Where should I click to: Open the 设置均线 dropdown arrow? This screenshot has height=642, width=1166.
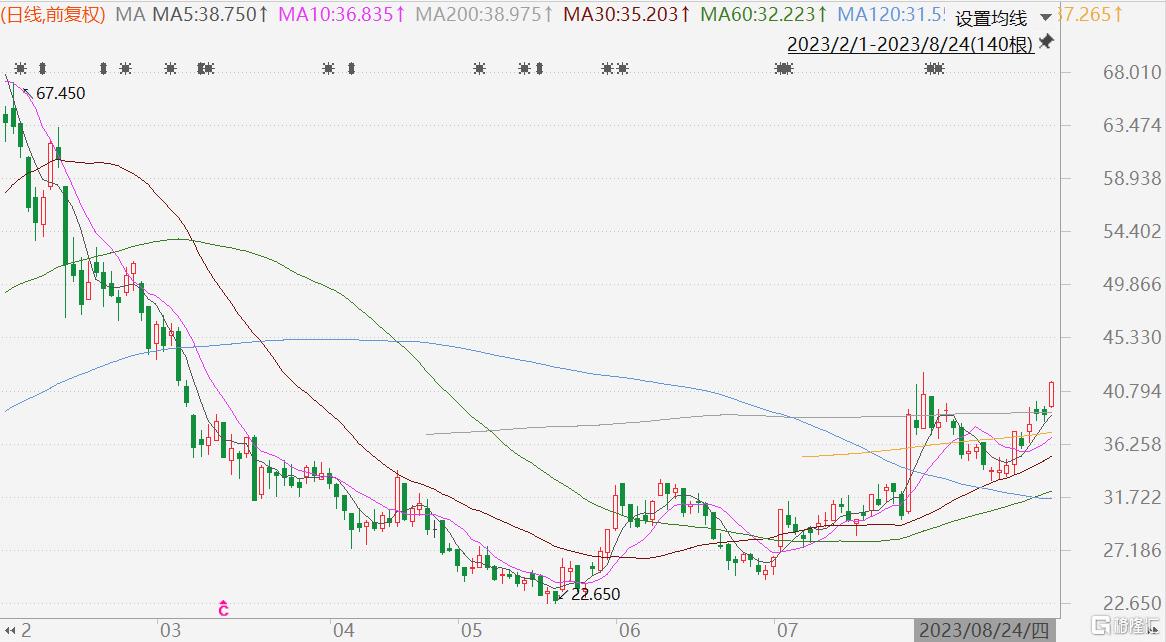1046,17
